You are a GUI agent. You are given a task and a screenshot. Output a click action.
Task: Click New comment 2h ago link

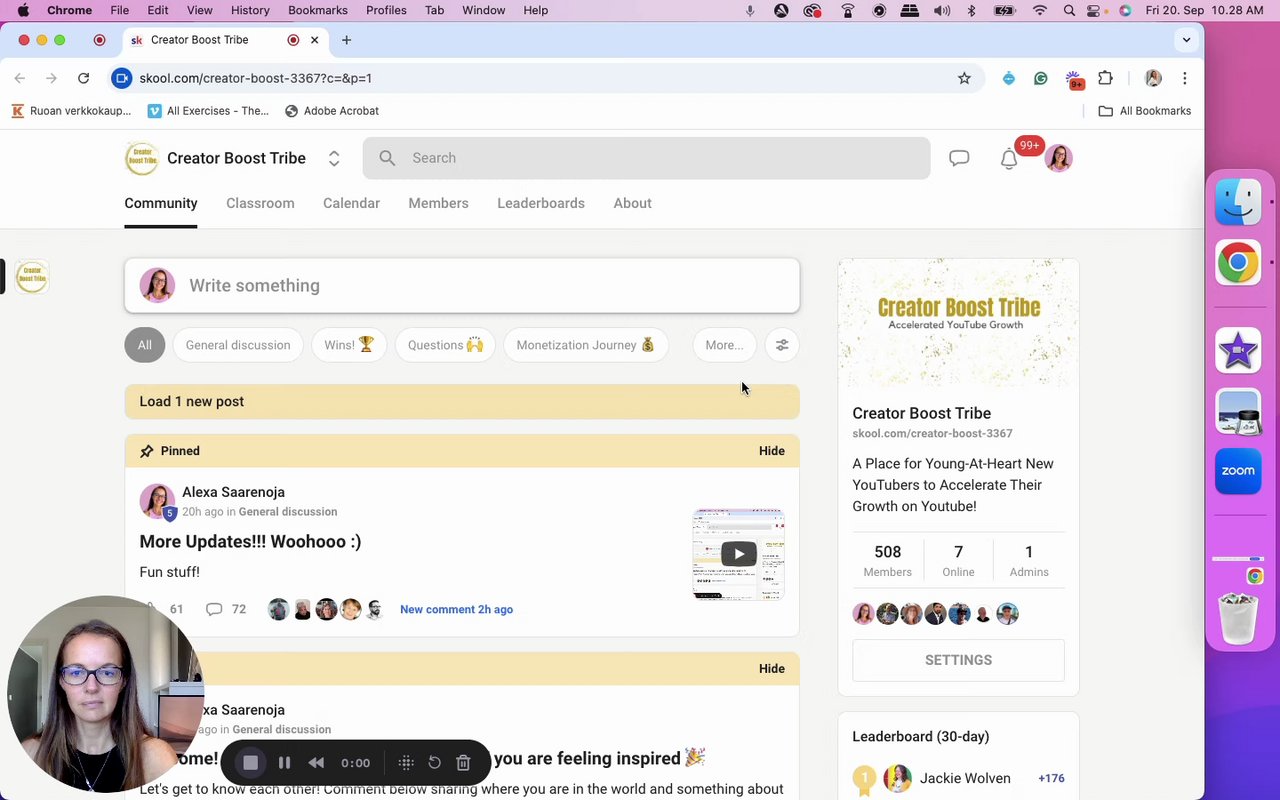click(x=456, y=609)
